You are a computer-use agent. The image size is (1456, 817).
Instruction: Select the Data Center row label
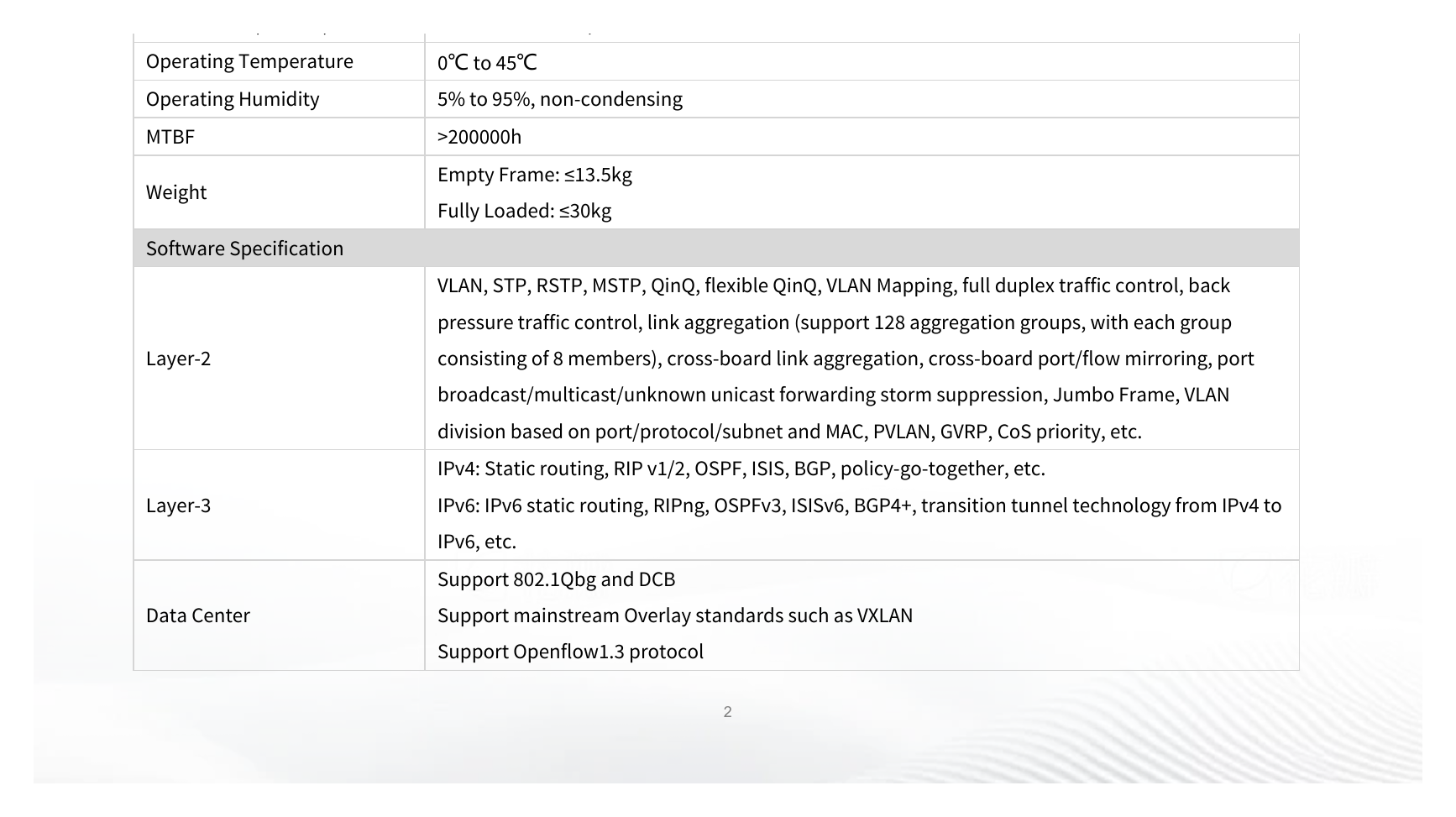(x=198, y=615)
